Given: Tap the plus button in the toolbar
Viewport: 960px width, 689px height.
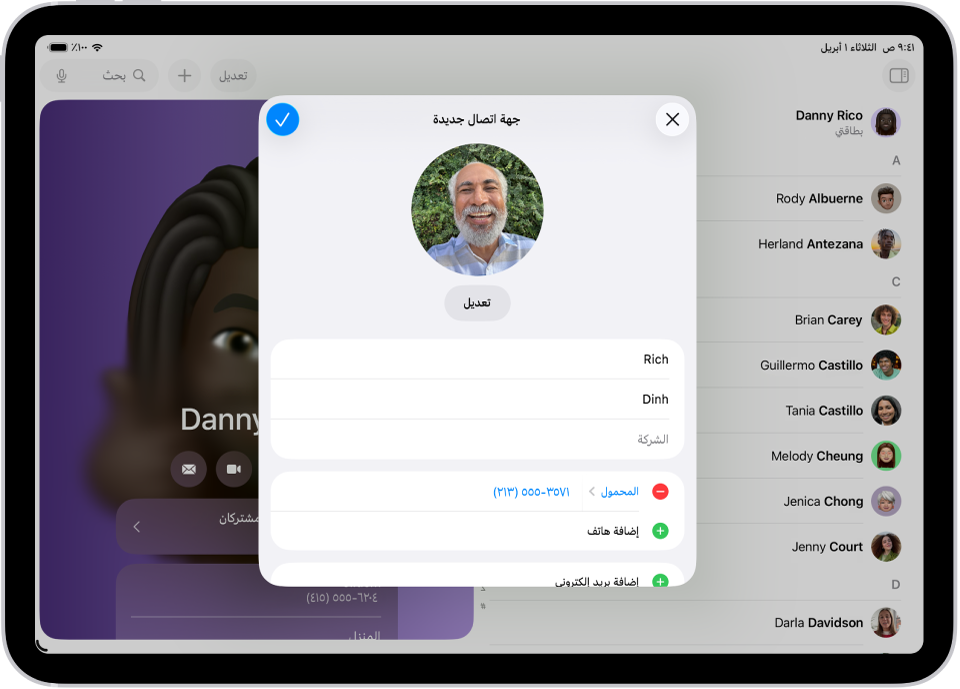Looking at the screenshot, I should 184,75.
